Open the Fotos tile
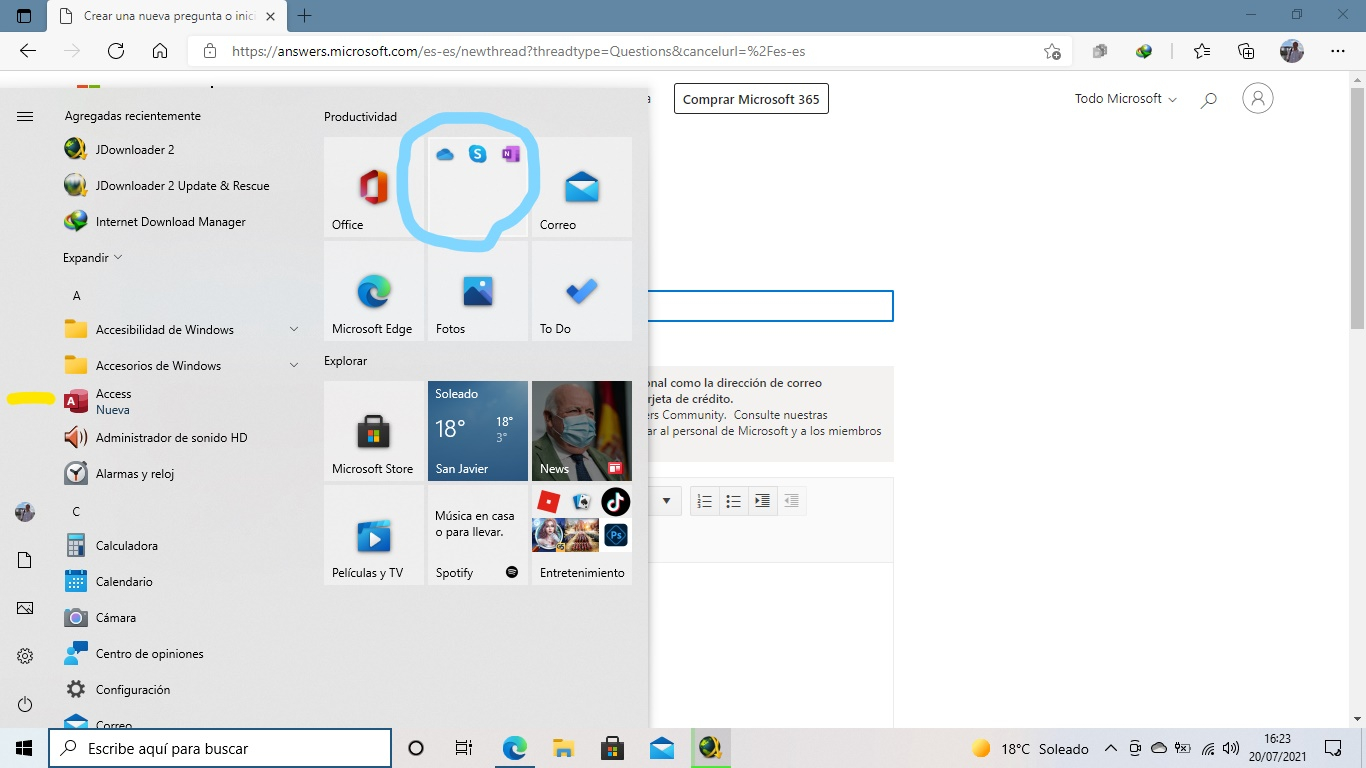Viewport: 1366px width, 768px height. [478, 291]
